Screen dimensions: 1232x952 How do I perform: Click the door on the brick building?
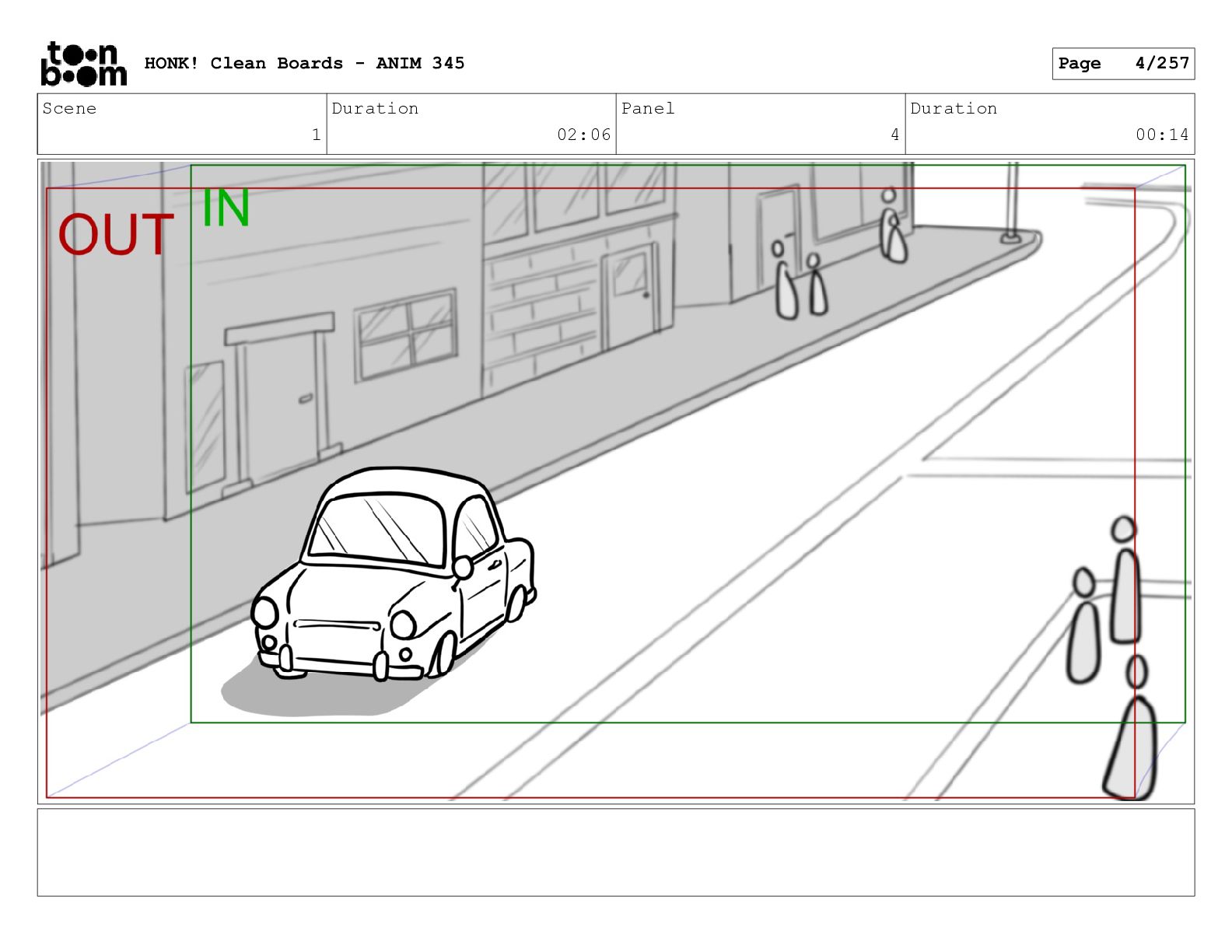click(x=630, y=296)
